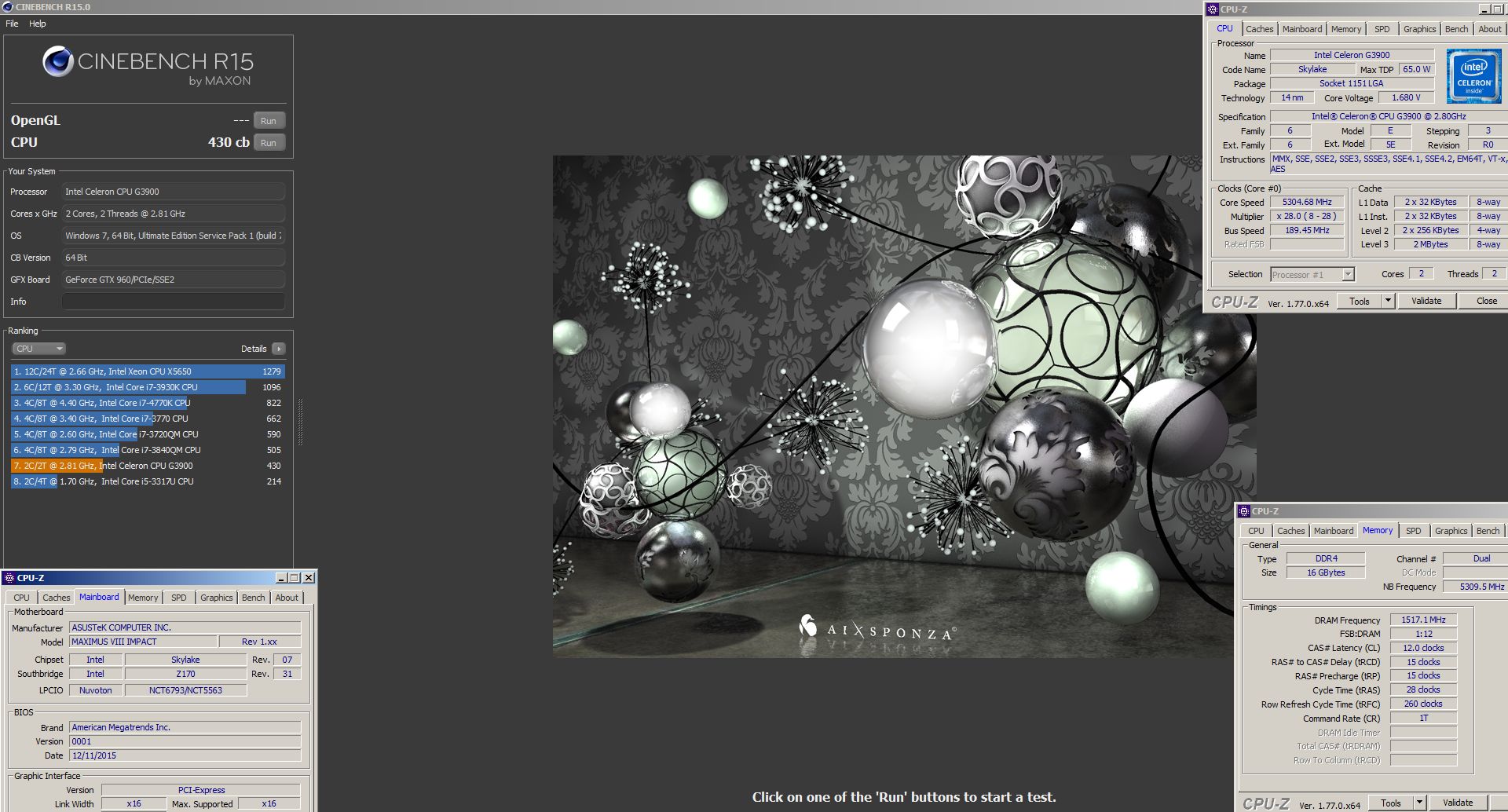1508x812 pixels.
Task: Click the top-right CPU-Z title bar icon
Action: point(1213,9)
